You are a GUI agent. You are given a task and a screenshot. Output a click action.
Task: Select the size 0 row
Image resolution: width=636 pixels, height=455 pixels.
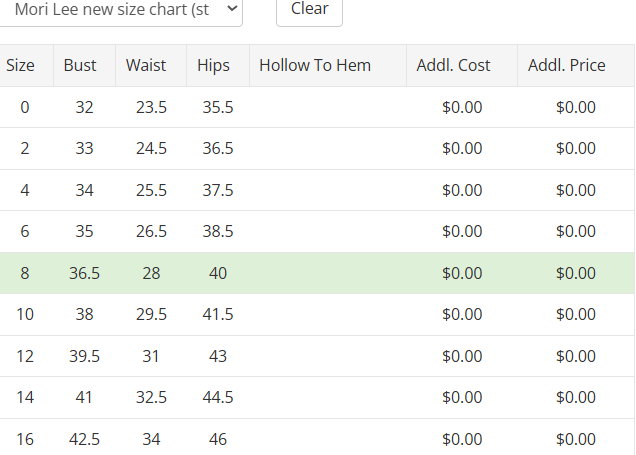pos(317,107)
